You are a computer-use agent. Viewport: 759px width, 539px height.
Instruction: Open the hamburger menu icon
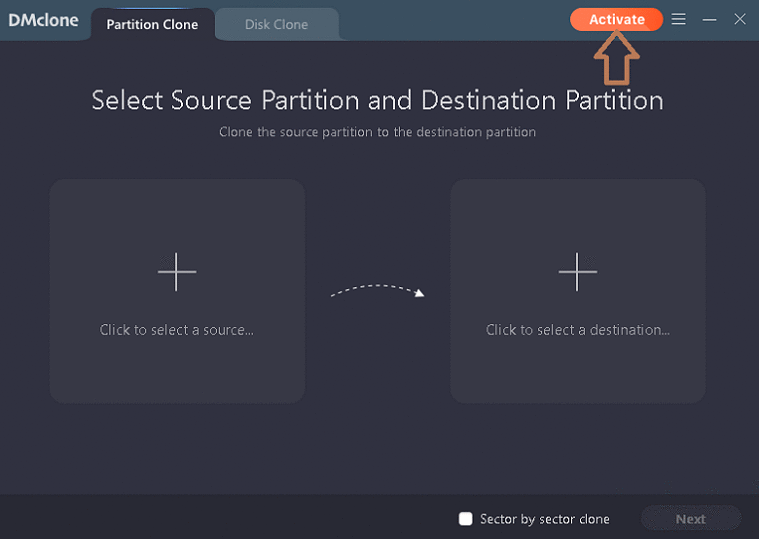pyautogui.click(x=679, y=19)
